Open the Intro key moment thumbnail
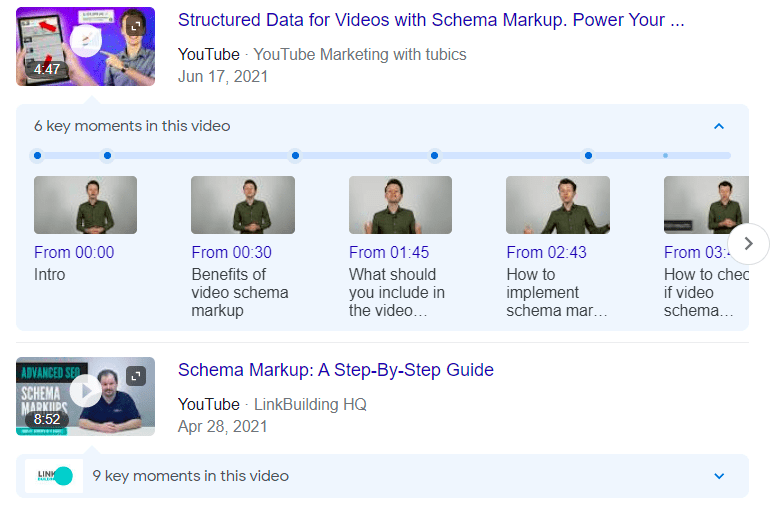The height and width of the screenshot is (509, 776). (x=86, y=205)
